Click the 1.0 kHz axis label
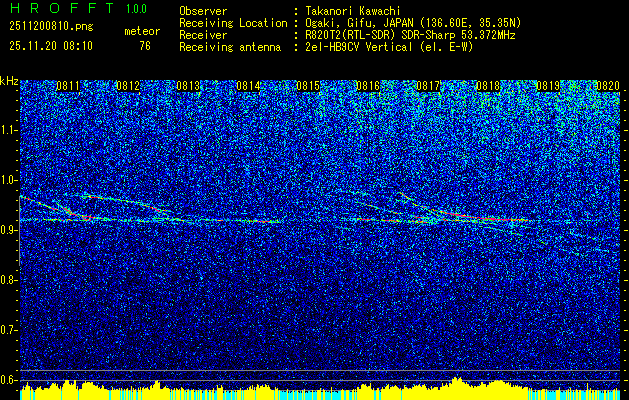 8,180
